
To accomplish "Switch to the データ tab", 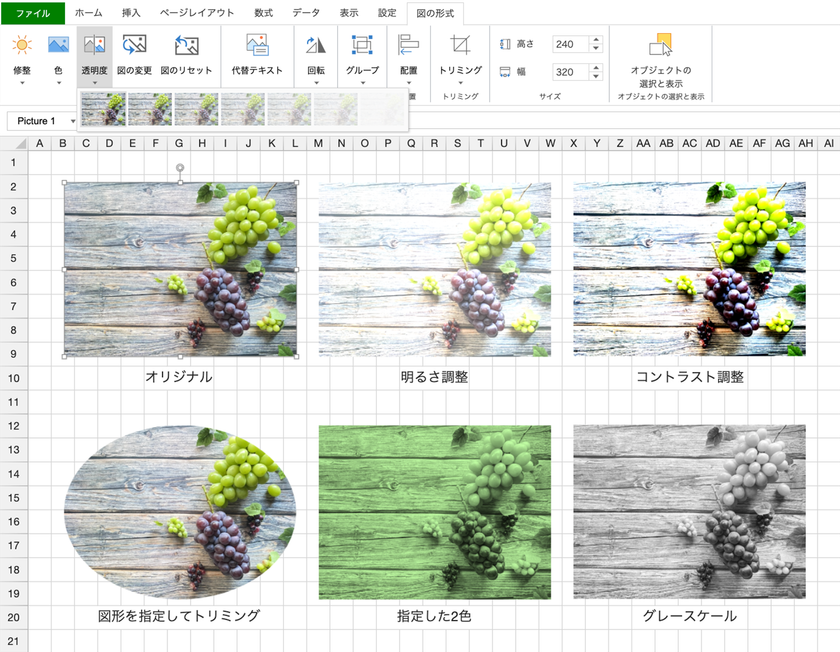I will [306, 13].
